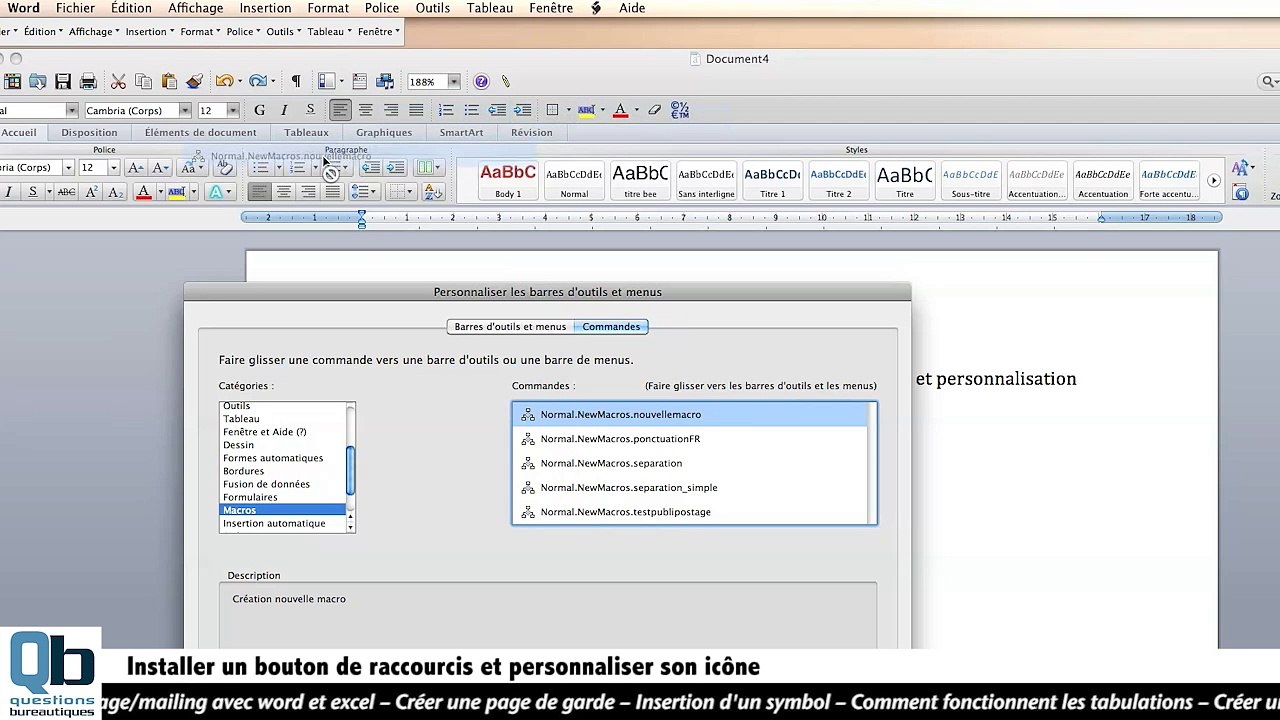1280x720 pixels.
Task: Expand the Undo history dropdown arrow
Action: (x=241, y=82)
